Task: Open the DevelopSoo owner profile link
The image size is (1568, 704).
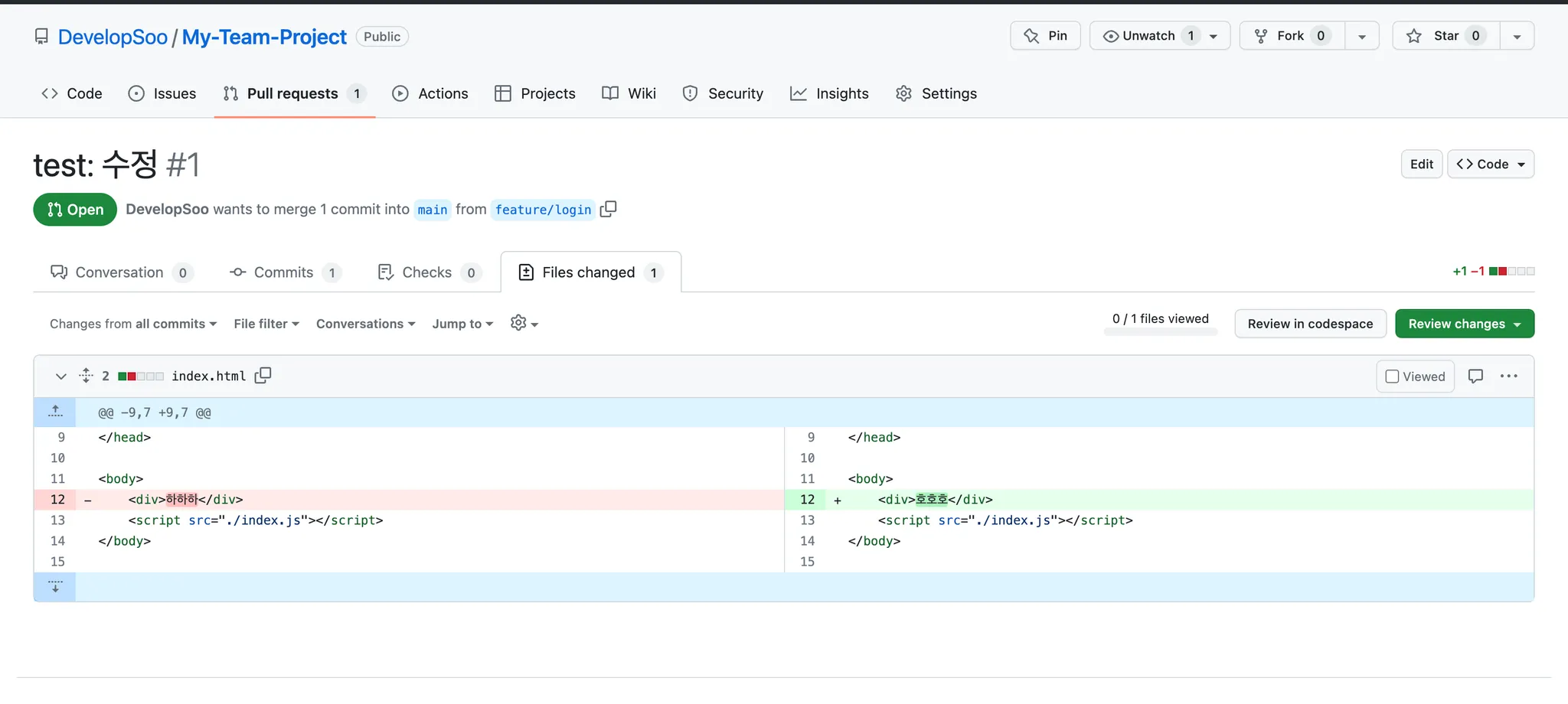Action: point(113,37)
